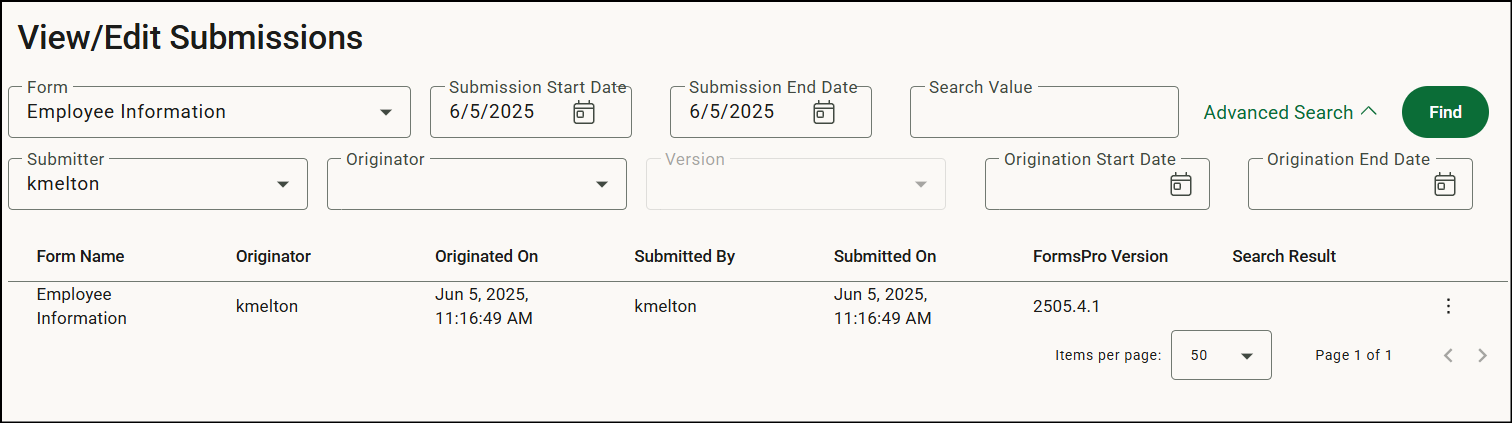This screenshot has width=1512, height=423.
Task: Click the green Find button
Action: pos(1445,112)
